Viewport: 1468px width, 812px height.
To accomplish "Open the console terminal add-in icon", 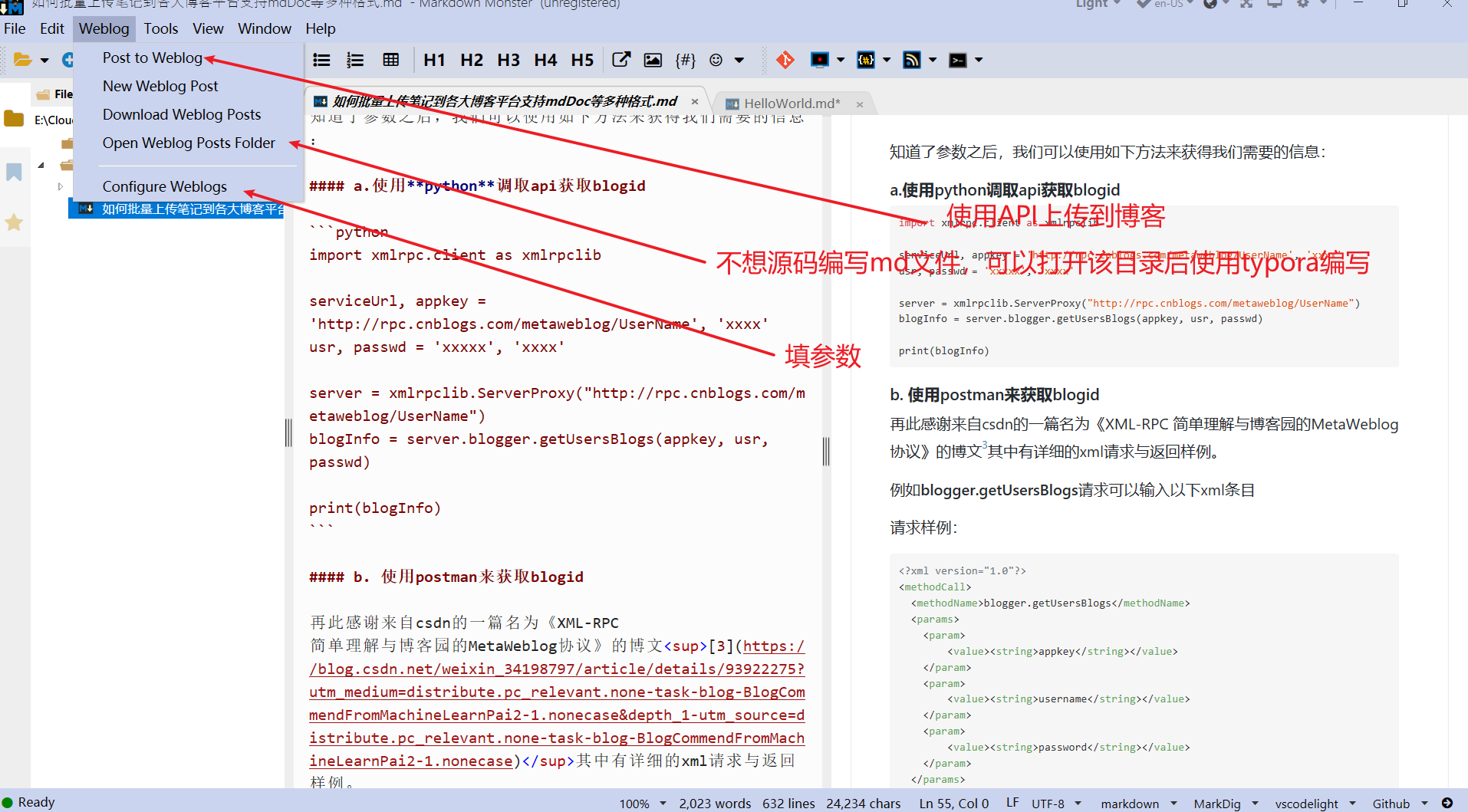I will (958, 60).
